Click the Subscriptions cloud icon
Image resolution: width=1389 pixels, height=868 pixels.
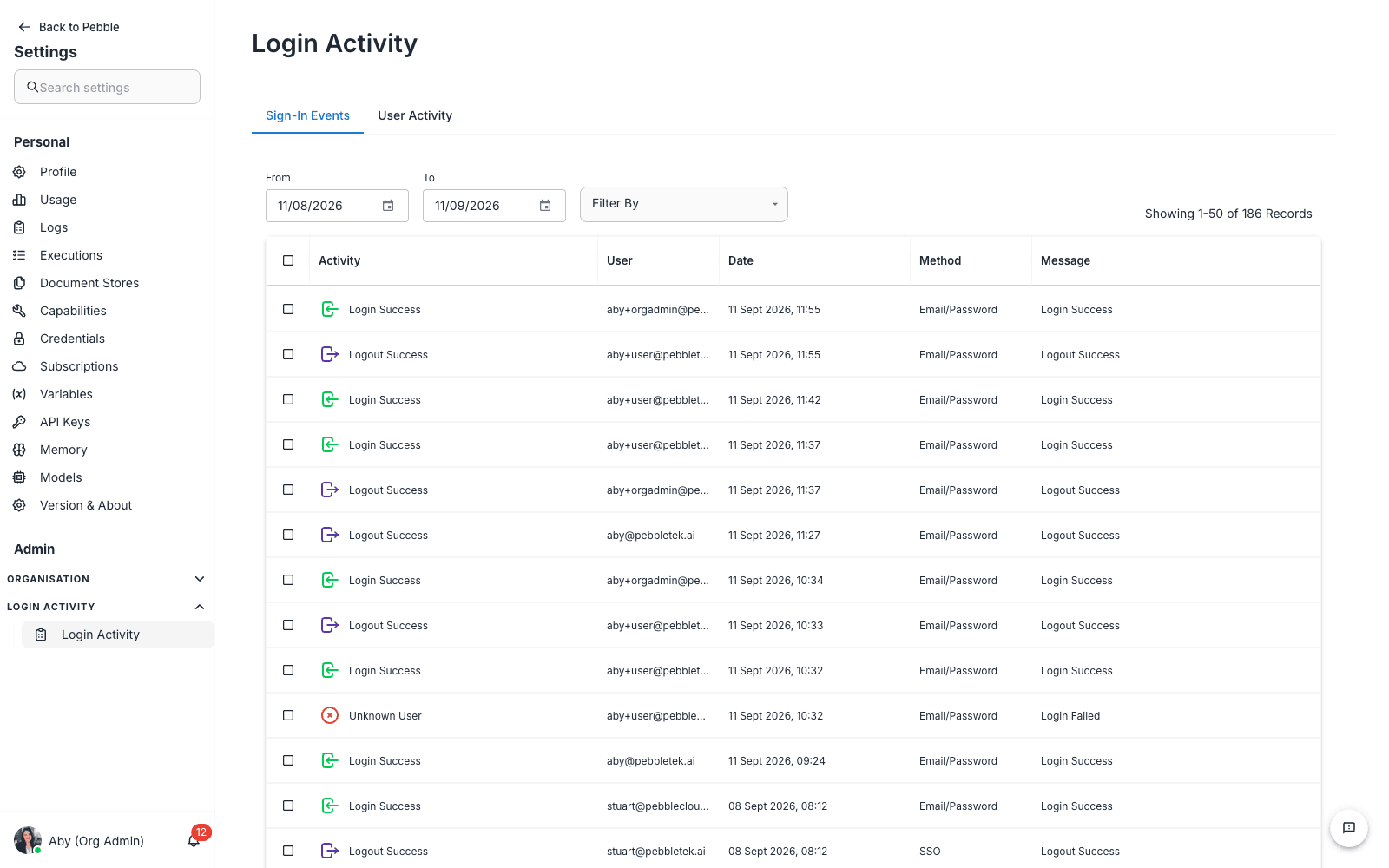pyautogui.click(x=19, y=366)
